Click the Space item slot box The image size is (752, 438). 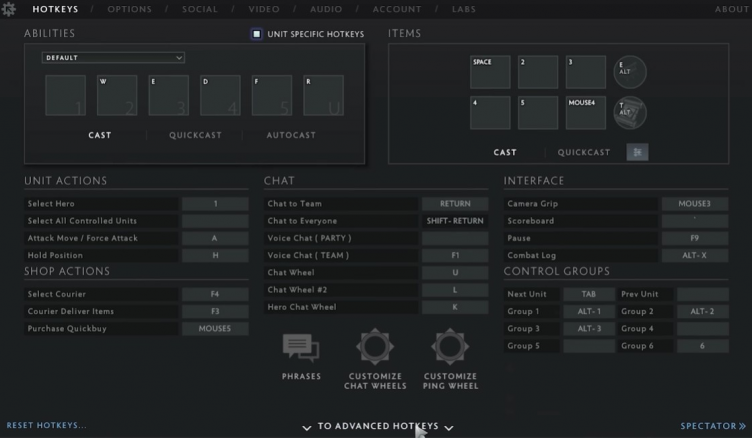(489, 72)
